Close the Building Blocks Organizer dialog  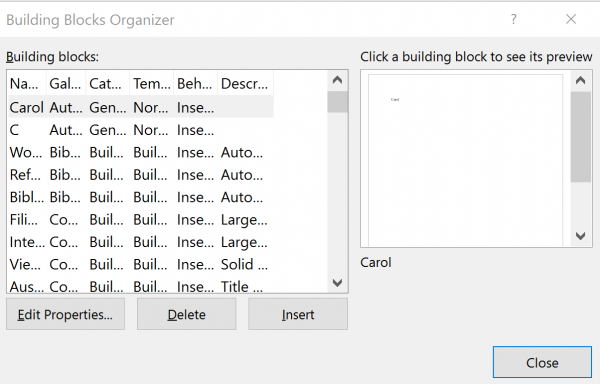point(542,363)
